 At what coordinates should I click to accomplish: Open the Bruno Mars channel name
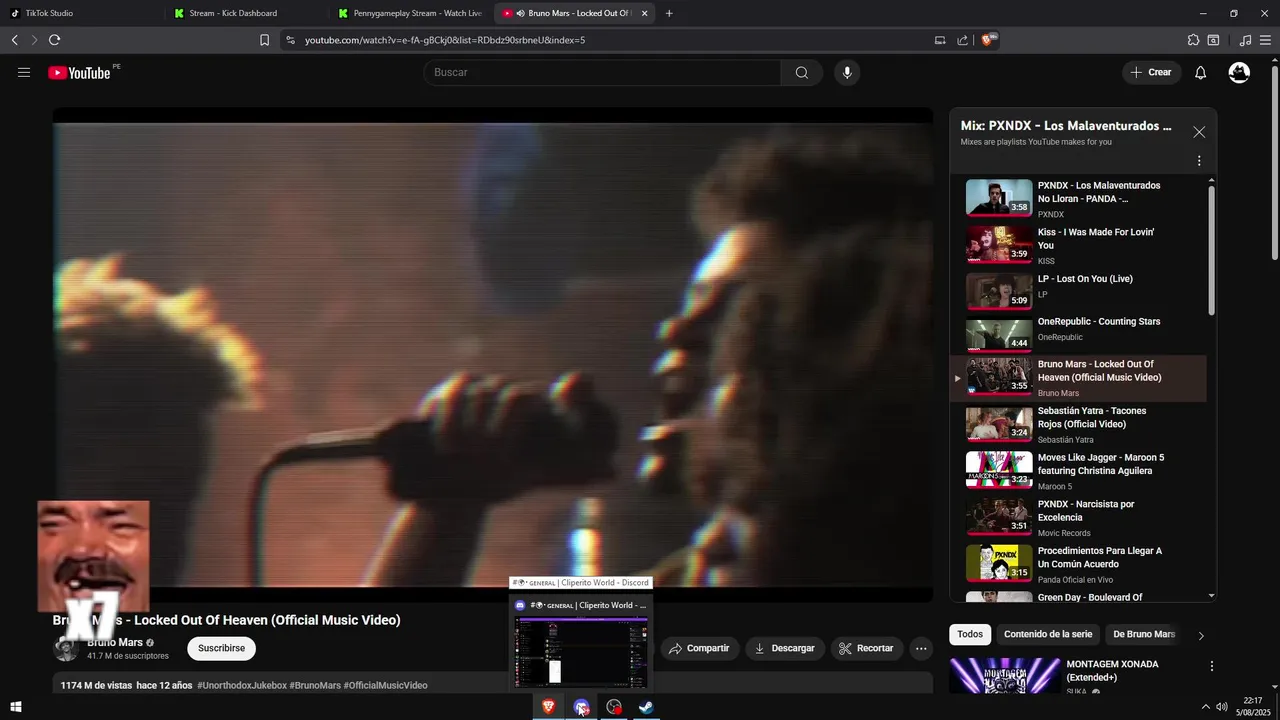[x=115, y=642]
